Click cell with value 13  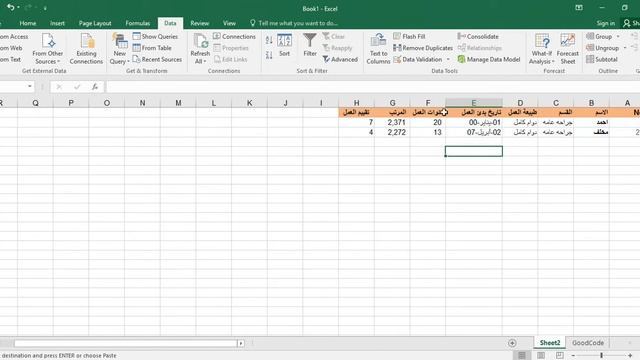tap(428, 132)
